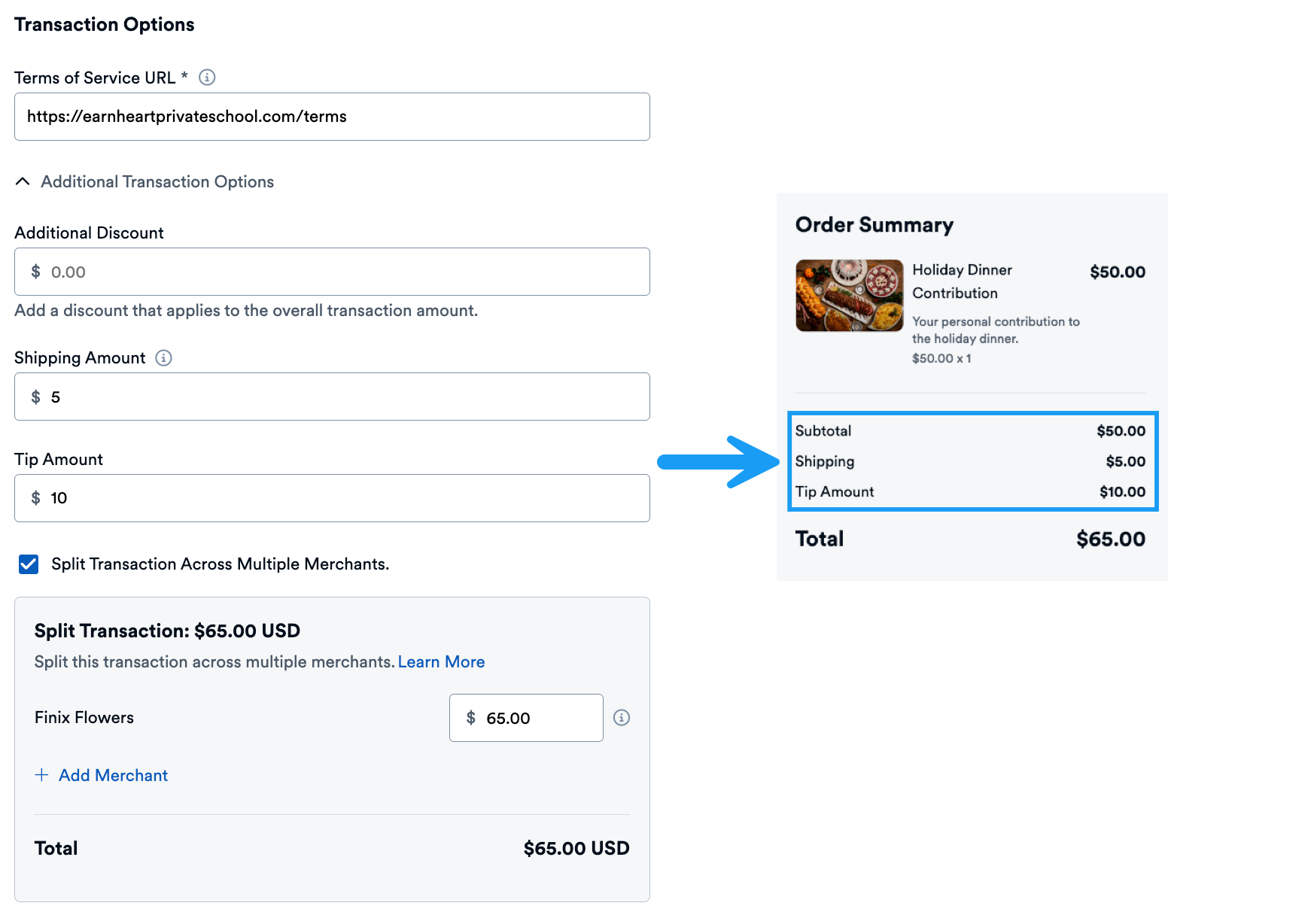Click the Terms of Service URL info icon
Screen dimensions: 1314x924
coord(206,77)
